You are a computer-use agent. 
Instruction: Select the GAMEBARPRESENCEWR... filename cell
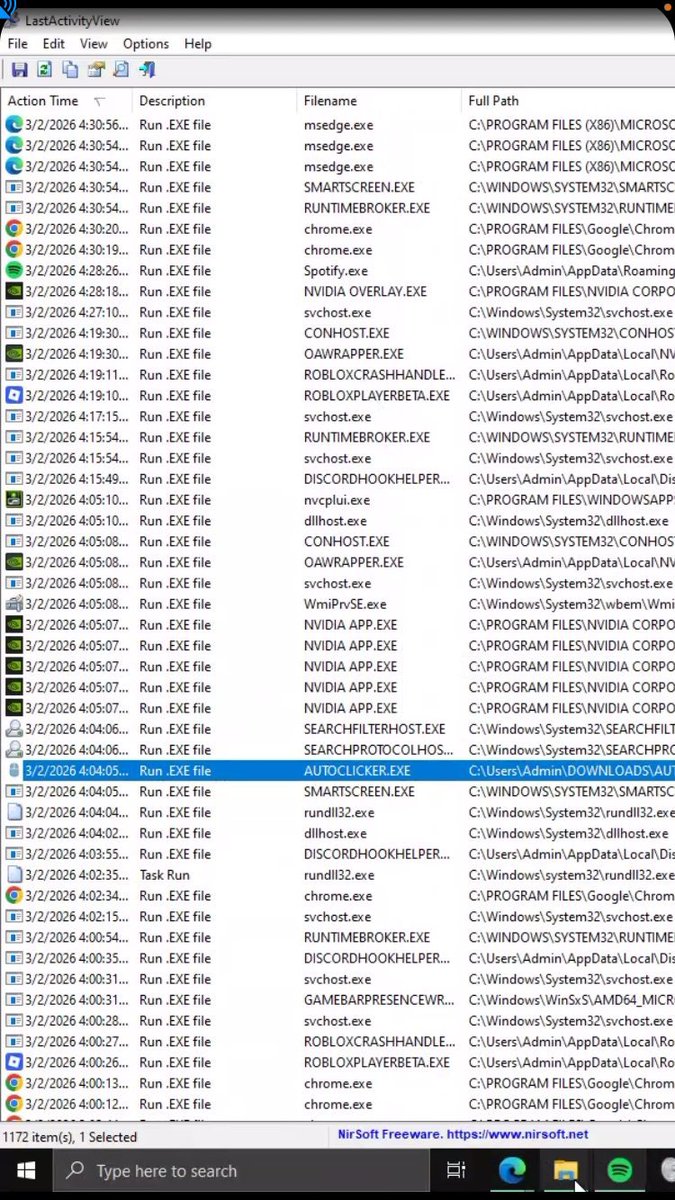tap(380, 1000)
